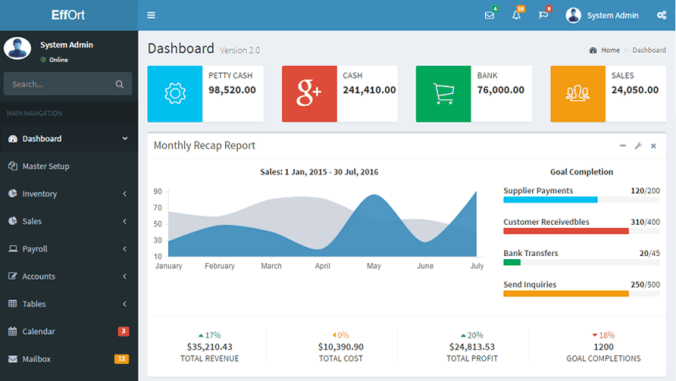The image size is (676, 381).
Task: Open the settings gears icon at top right
Action: pos(661,16)
